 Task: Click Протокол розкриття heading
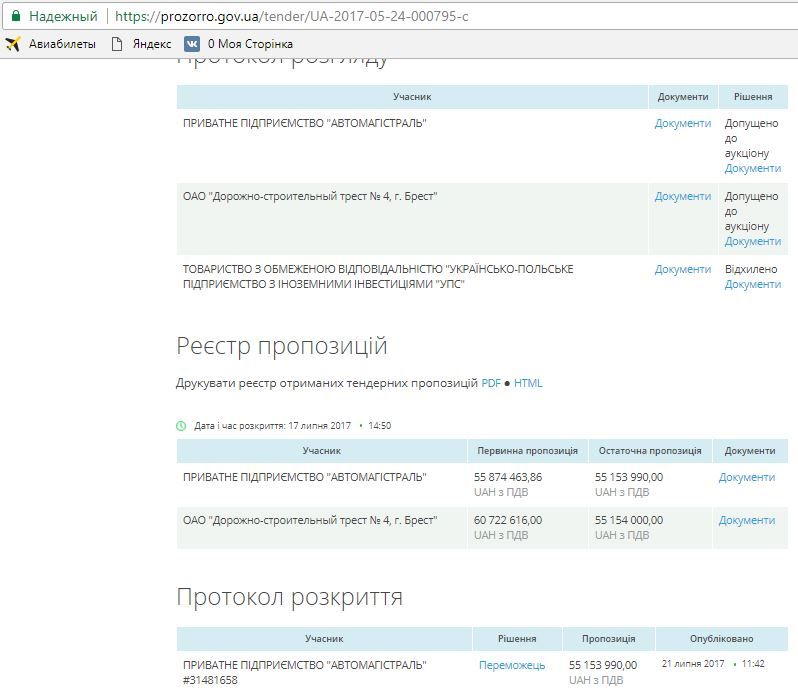coord(290,597)
